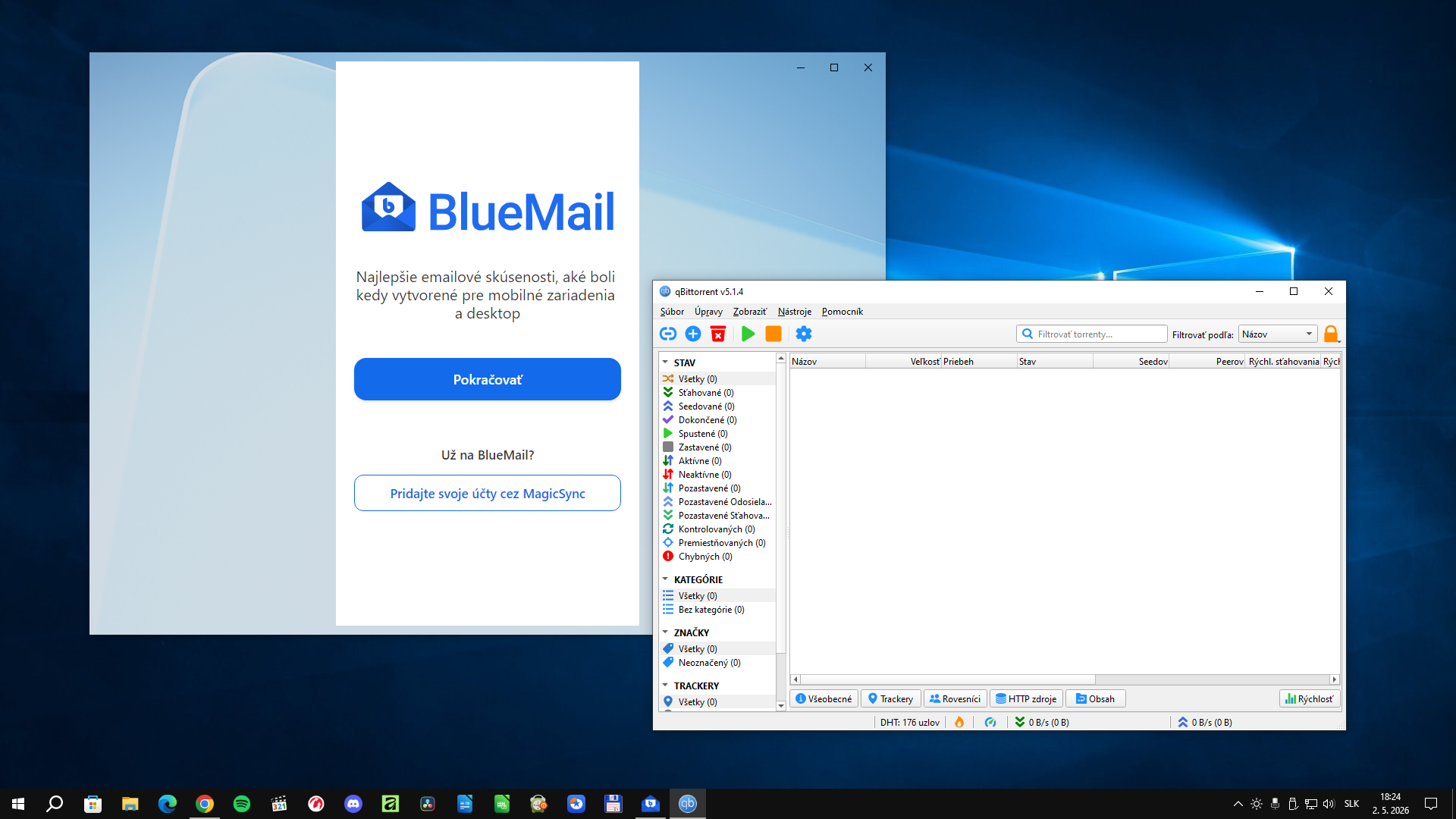Open the Nástroje menu
Viewport: 1456px width, 819px height.
794,312
